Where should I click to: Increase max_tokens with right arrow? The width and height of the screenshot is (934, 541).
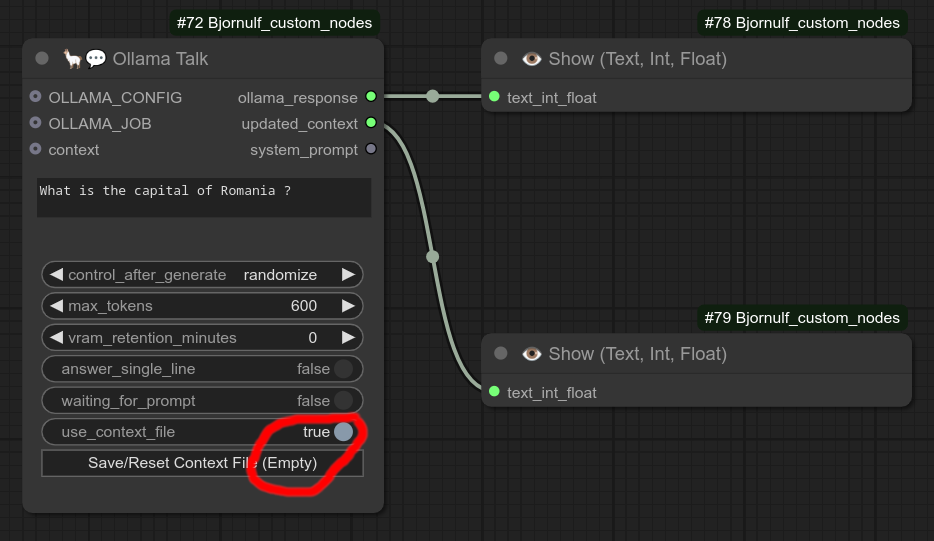point(348,306)
